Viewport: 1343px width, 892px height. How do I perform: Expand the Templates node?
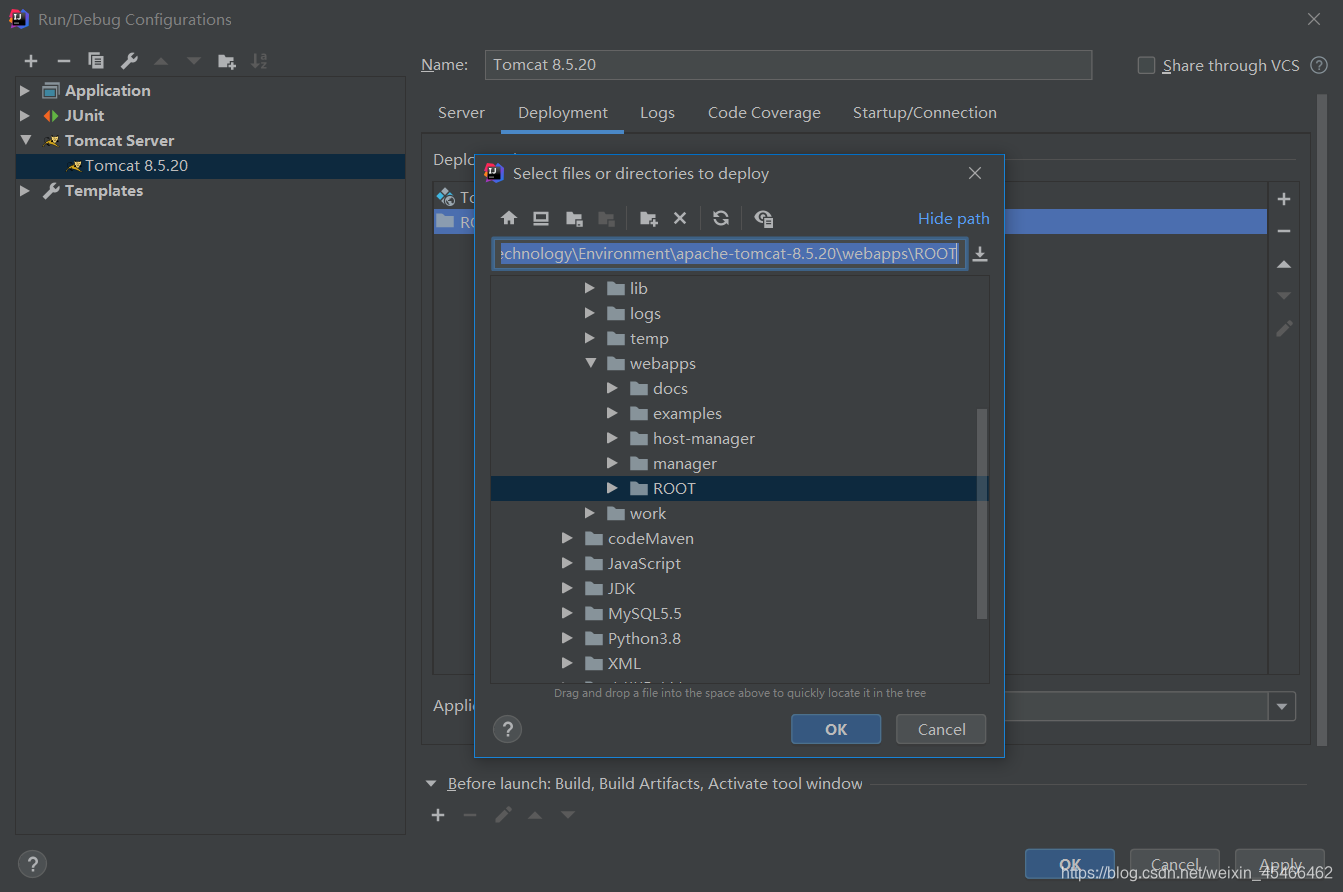[x=25, y=190]
